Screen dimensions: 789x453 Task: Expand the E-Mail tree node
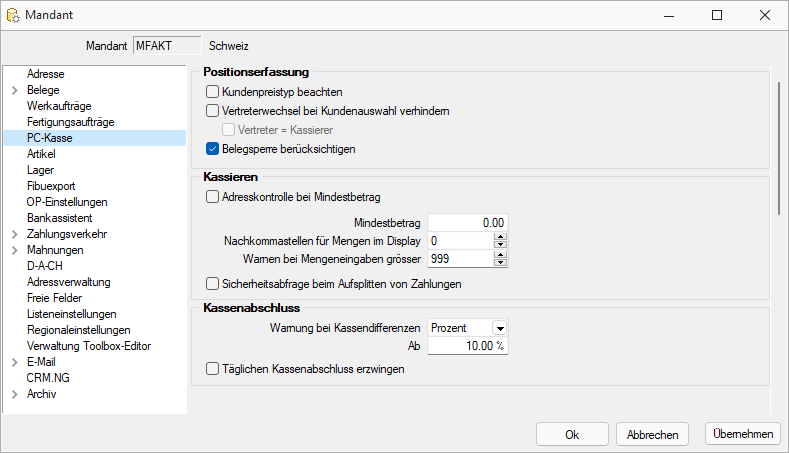(15, 362)
